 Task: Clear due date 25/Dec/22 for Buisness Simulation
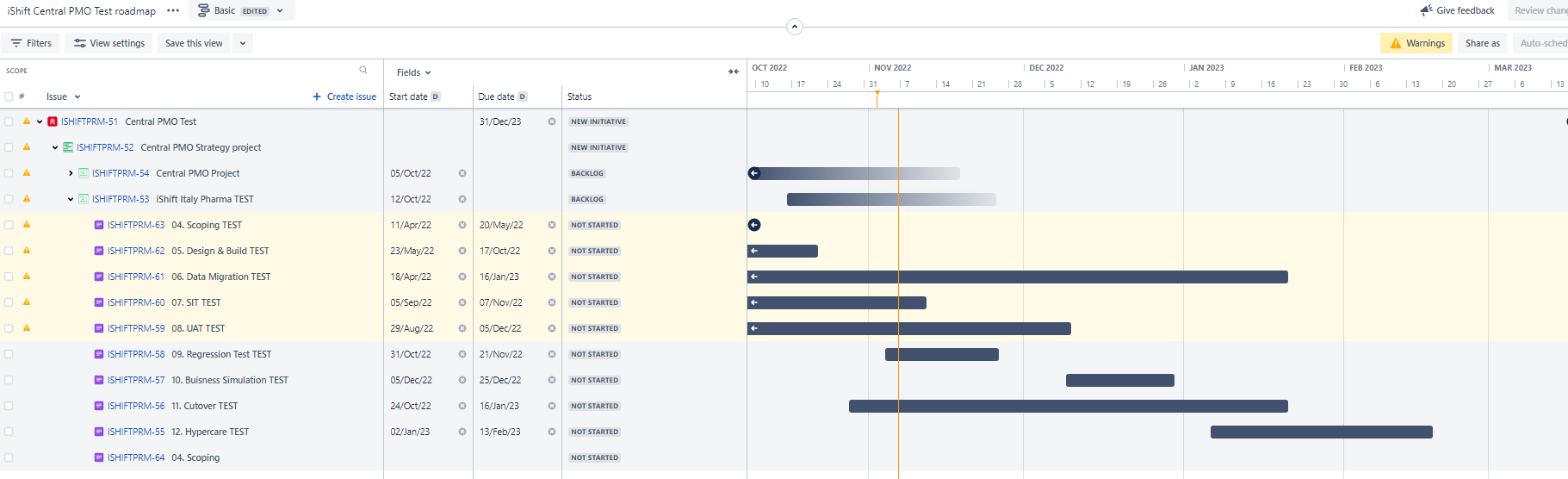[x=552, y=380]
